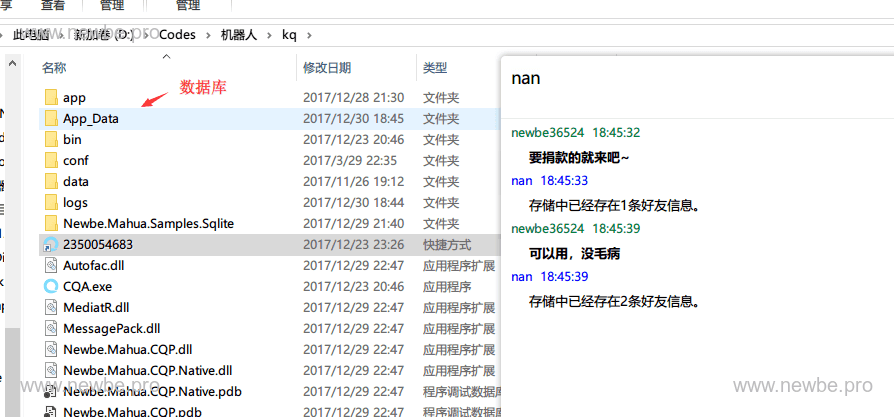Click the Autofac.dll file icon
894x417 pixels.
tap(51, 265)
